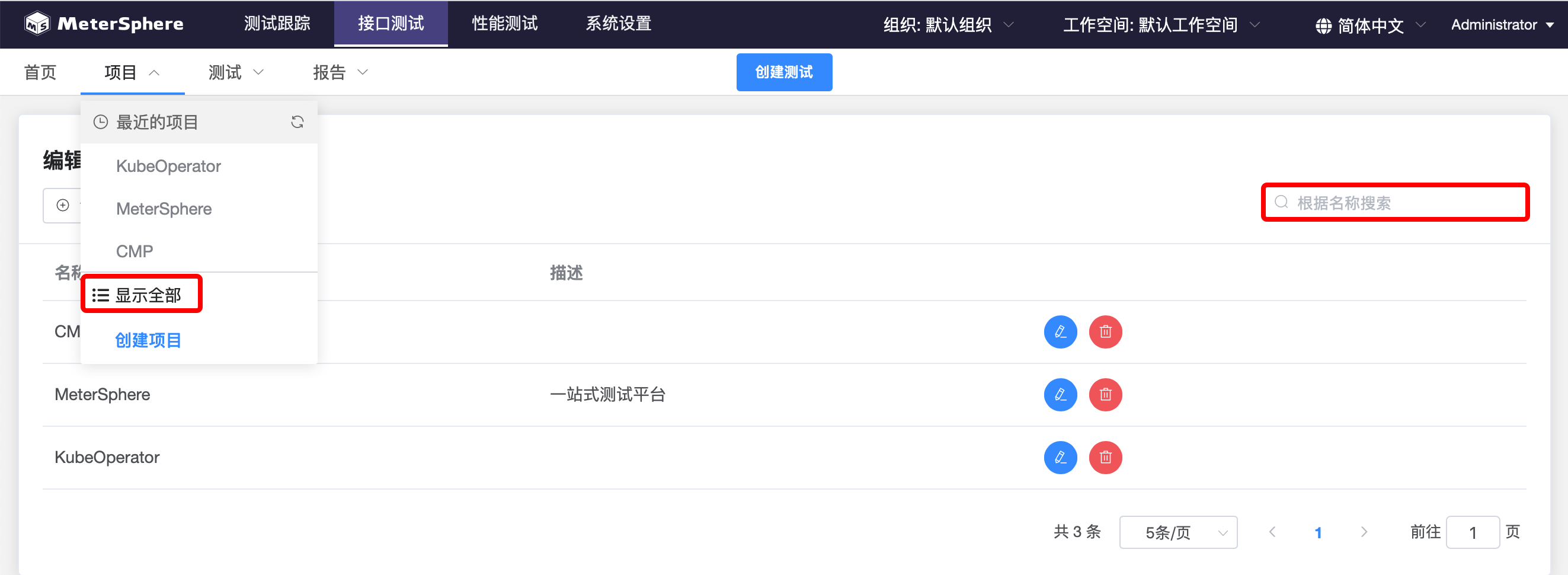Delete the KubeOperator project row

[x=1105, y=458]
